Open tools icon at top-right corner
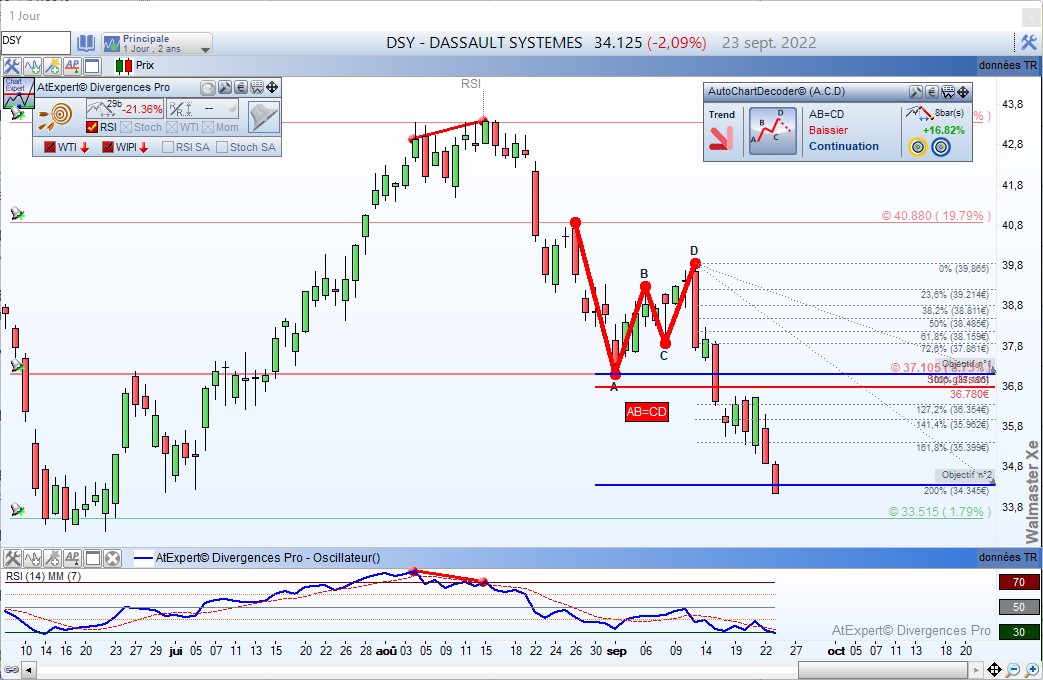Image resolution: width=1043 pixels, height=680 pixels. [x=1028, y=43]
